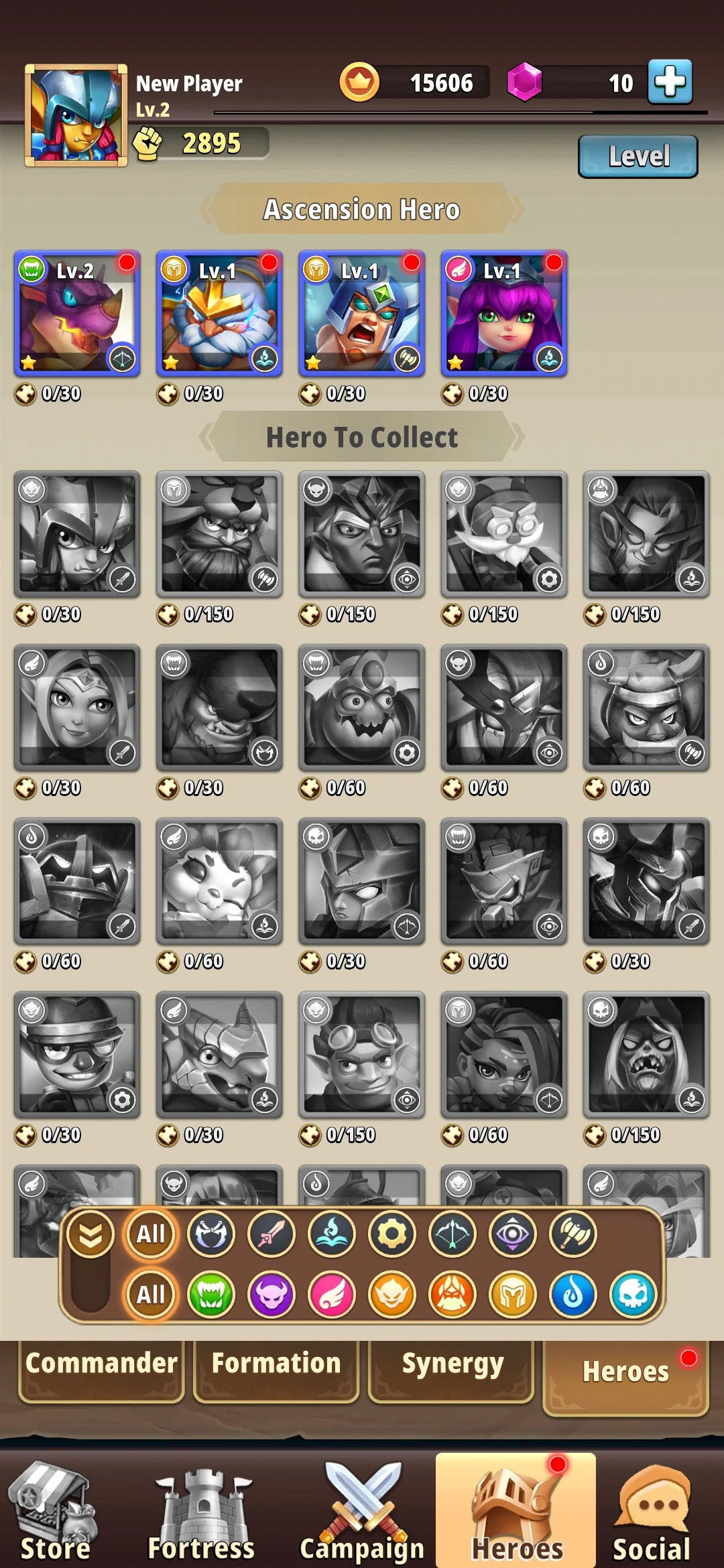
Task: Filter heroes by gear class icon
Action: pos(392,1234)
